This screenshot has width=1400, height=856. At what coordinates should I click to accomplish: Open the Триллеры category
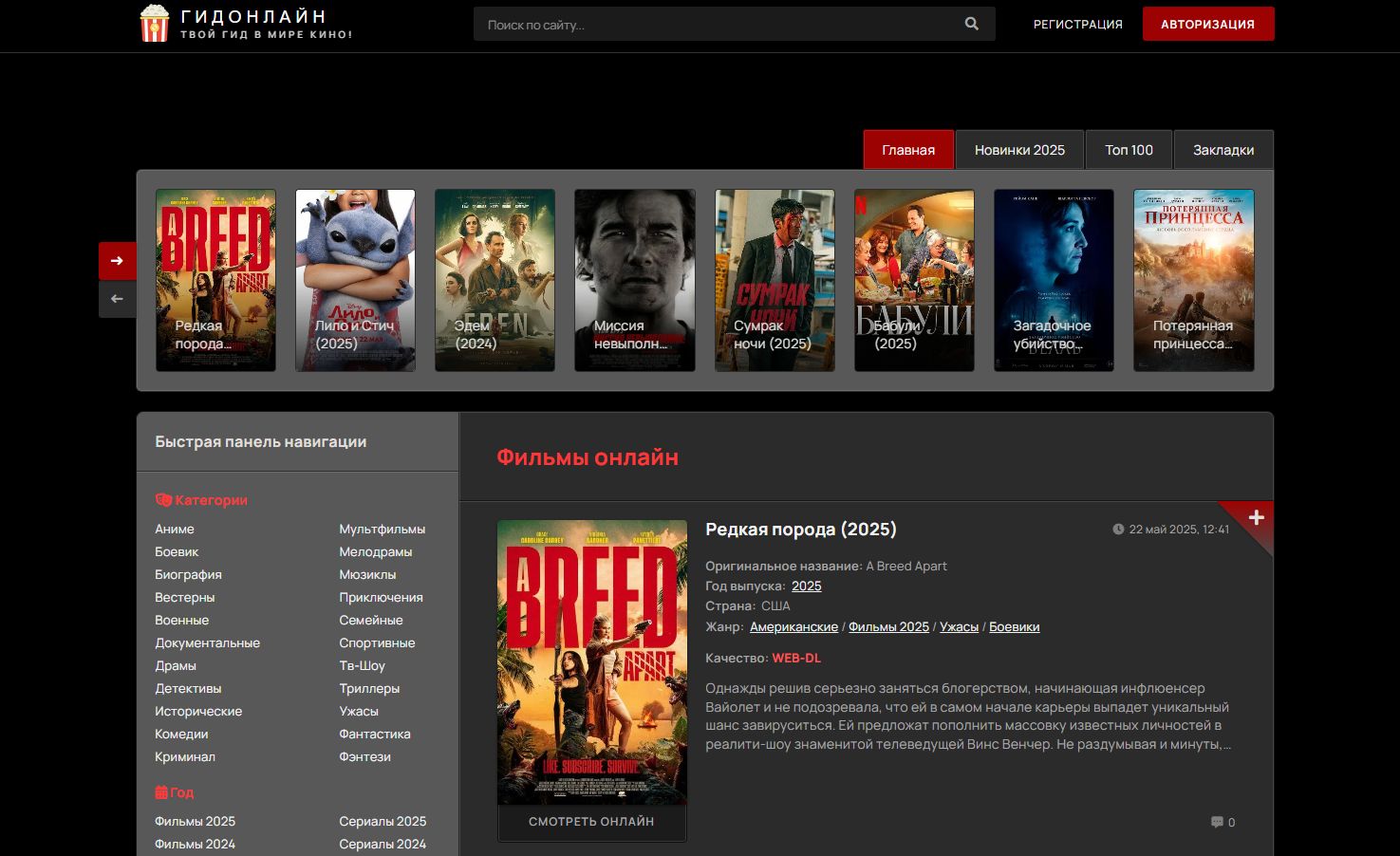pyautogui.click(x=369, y=689)
